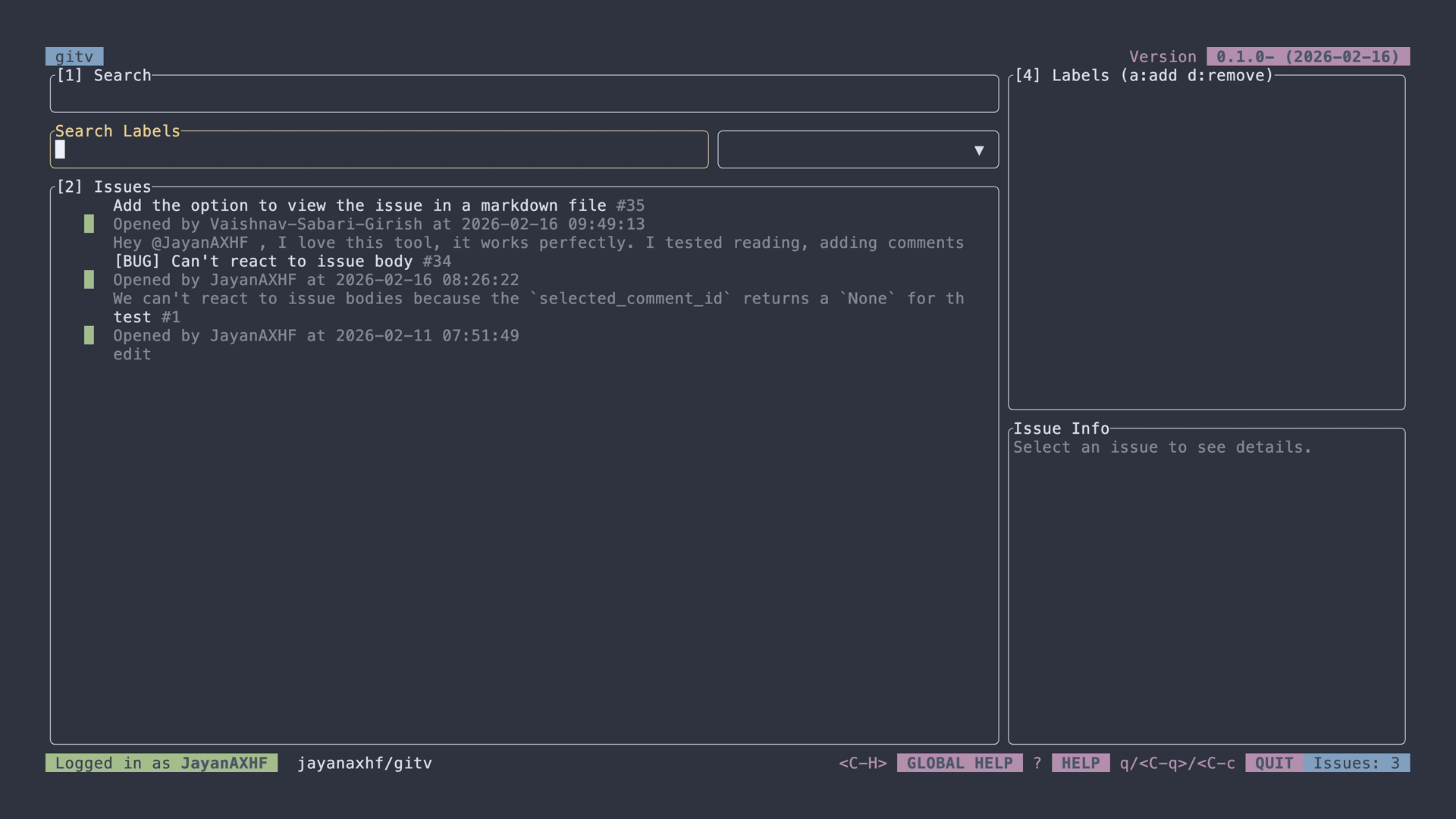Viewport: 1456px width, 819px height.
Task: Click the Issues: 3 counter badge
Action: (x=1360, y=763)
